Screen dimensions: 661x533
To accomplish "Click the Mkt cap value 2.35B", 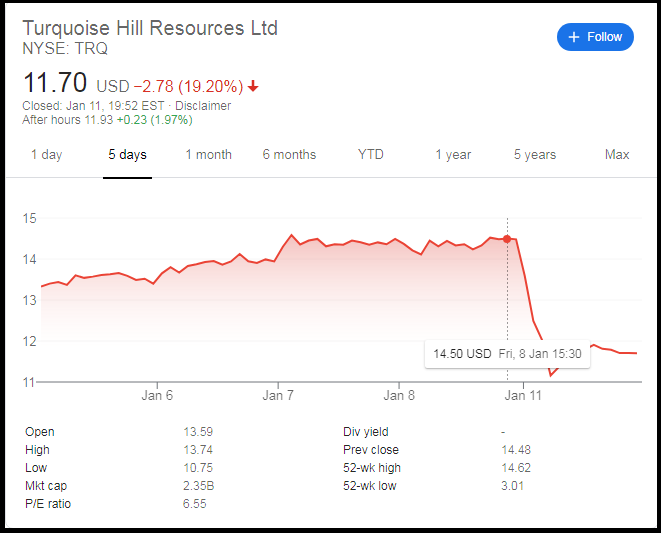I will [x=199, y=486].
